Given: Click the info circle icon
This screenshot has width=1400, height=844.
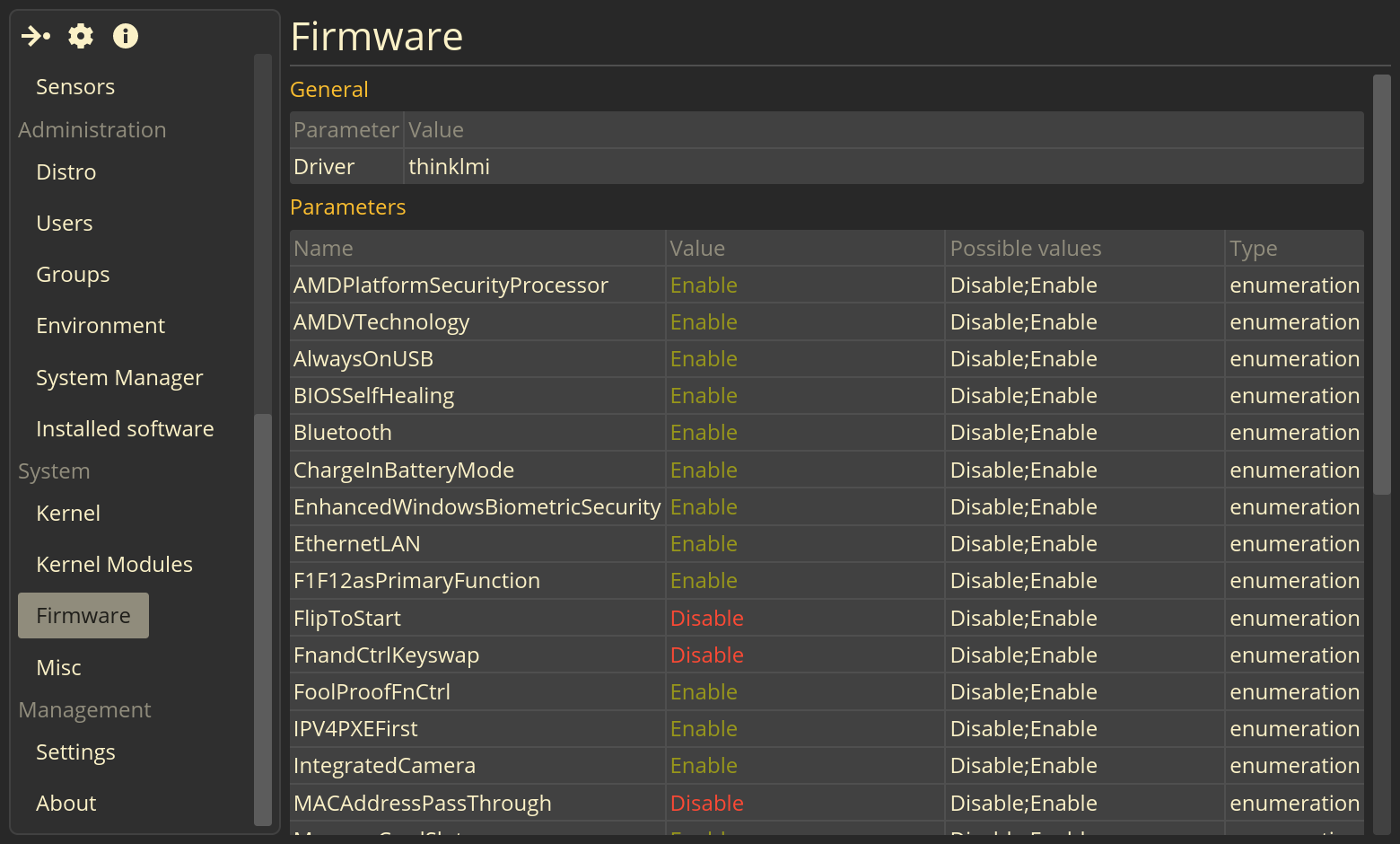Looking at the screenshot, I should pyautogui.click(x=126, y=36).
